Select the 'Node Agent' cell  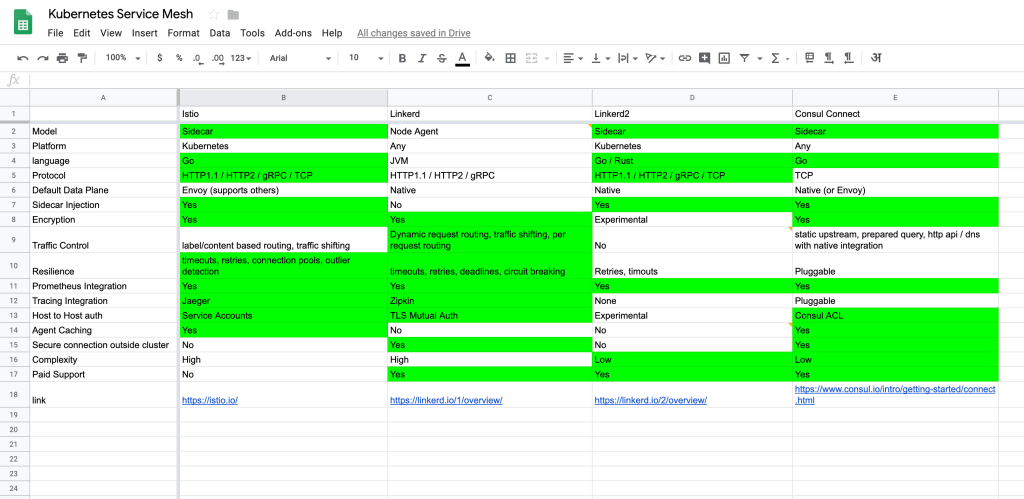(x=490, y=131)
